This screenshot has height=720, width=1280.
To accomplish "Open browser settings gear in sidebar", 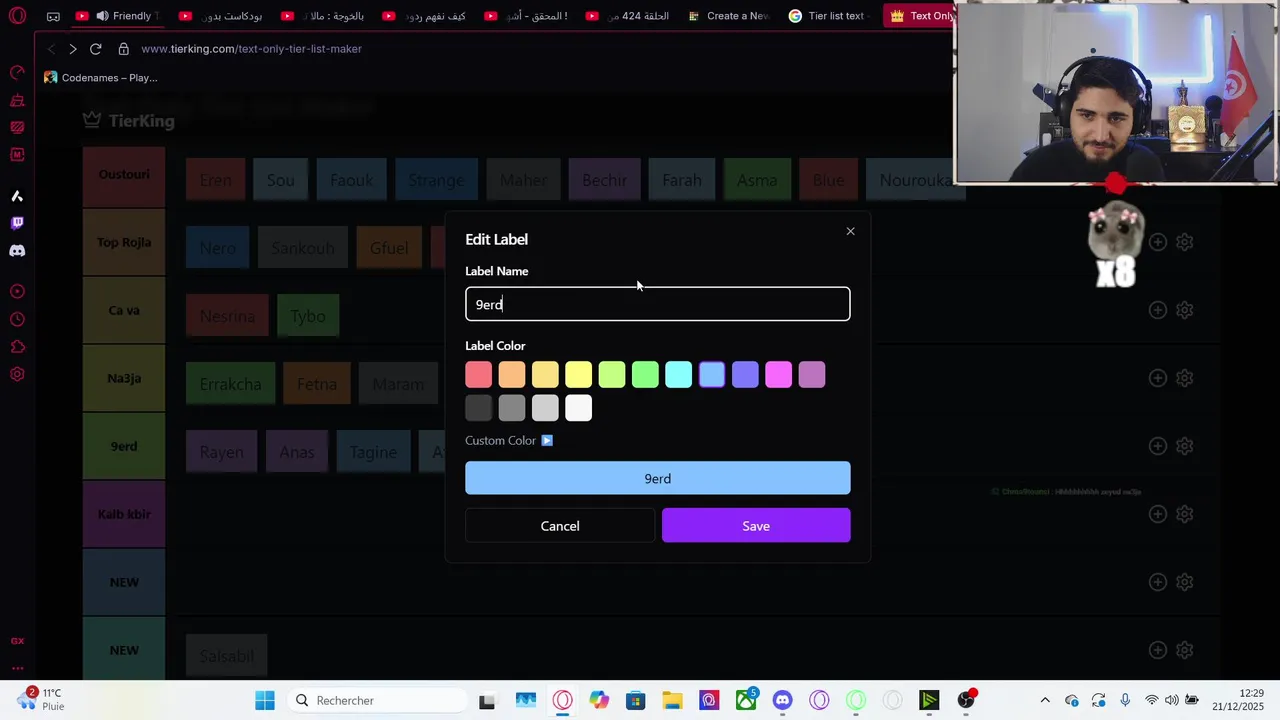I will coord(17,374).
